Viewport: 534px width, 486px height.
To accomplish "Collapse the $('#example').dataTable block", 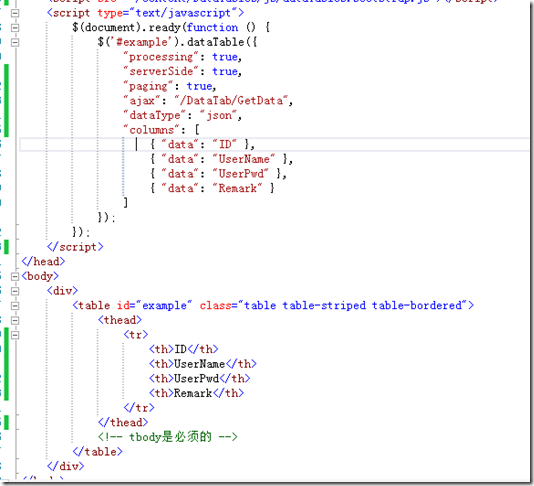I will pos(15,43).
